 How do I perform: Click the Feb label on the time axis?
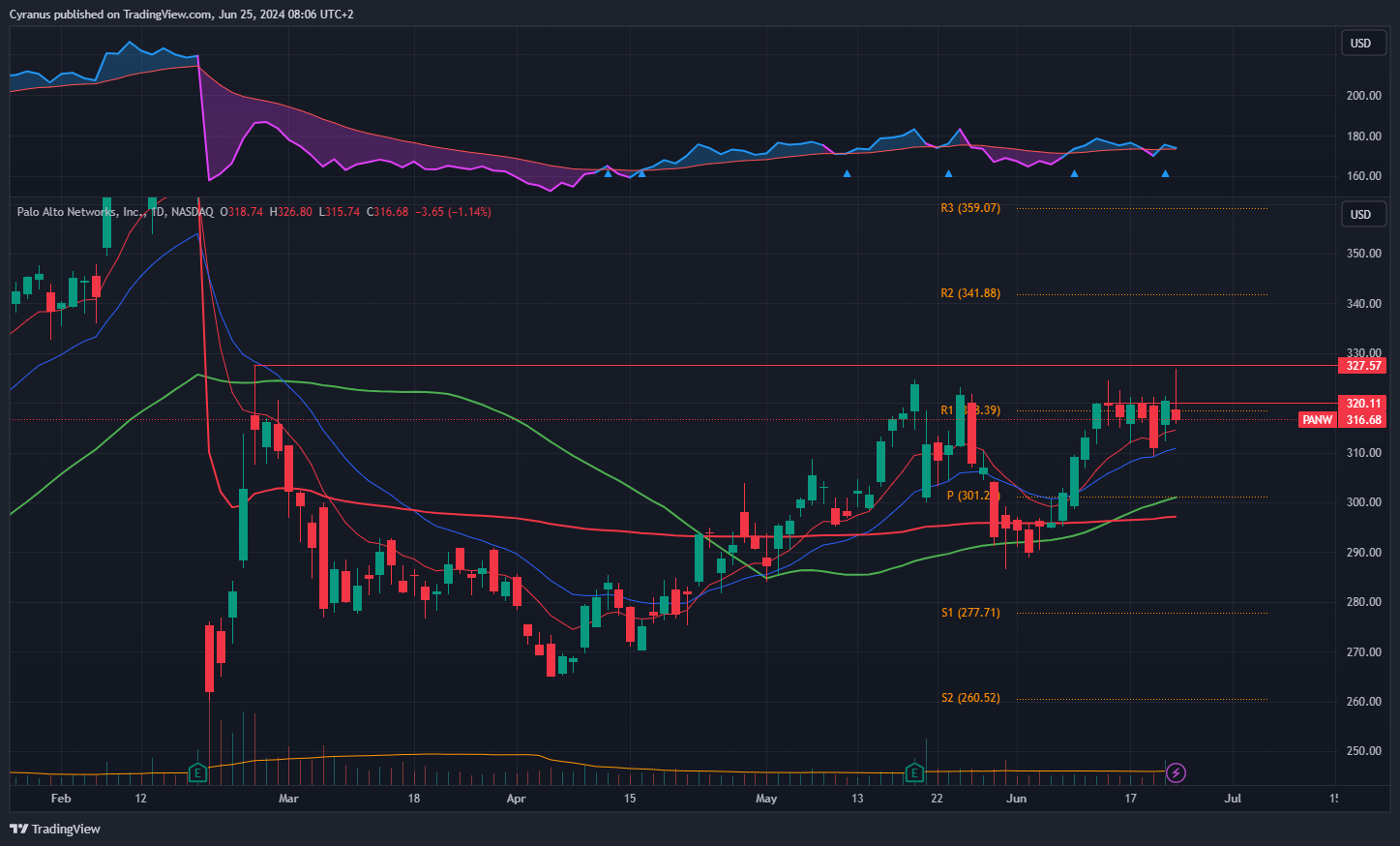click(61, 799)
